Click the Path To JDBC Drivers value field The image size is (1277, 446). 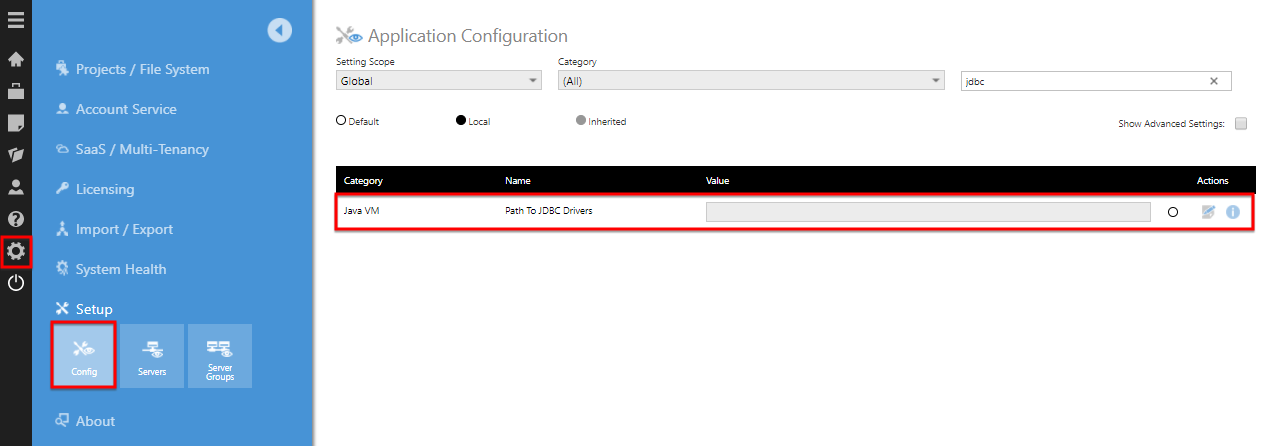(x=928, y=212)
